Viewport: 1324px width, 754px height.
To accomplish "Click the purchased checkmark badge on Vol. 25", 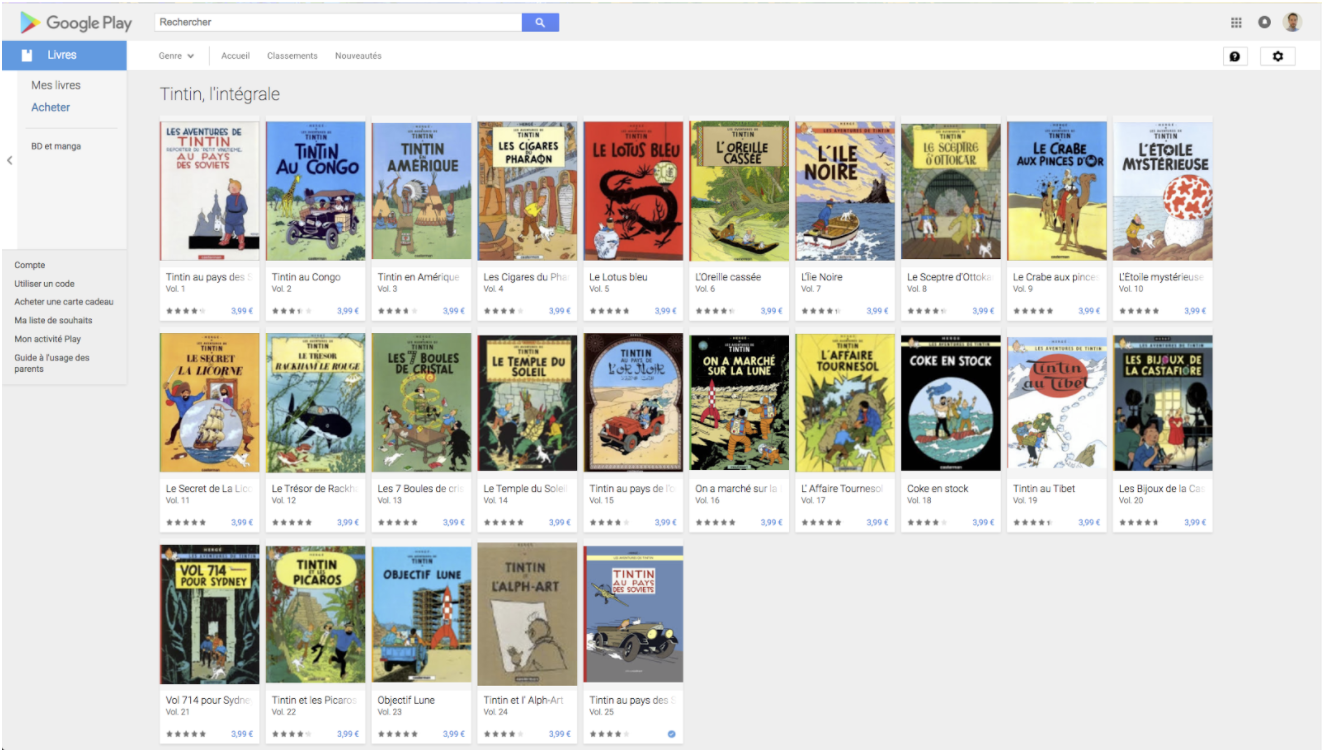I will (x=671, y=734).
